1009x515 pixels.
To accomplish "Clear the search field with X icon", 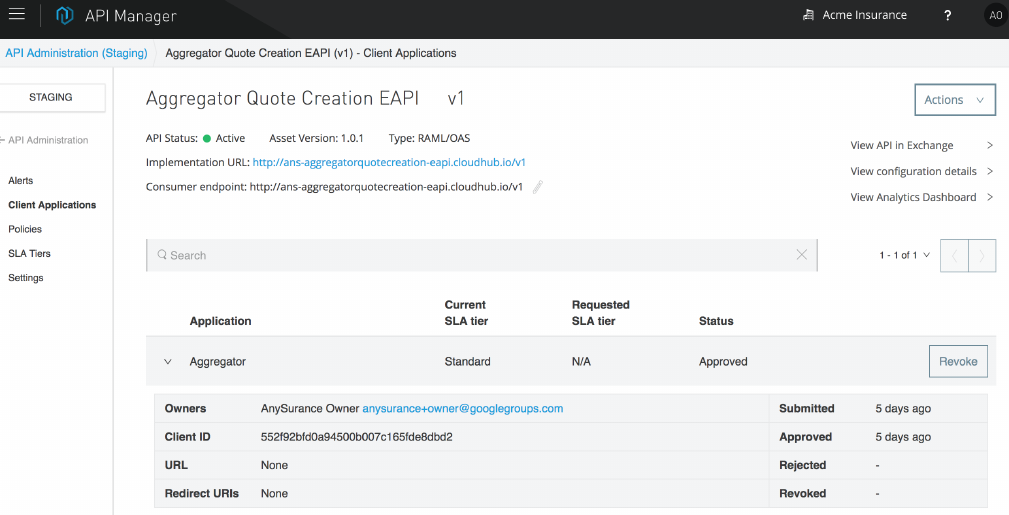I will pyautogui.click(x=801, y=255).
